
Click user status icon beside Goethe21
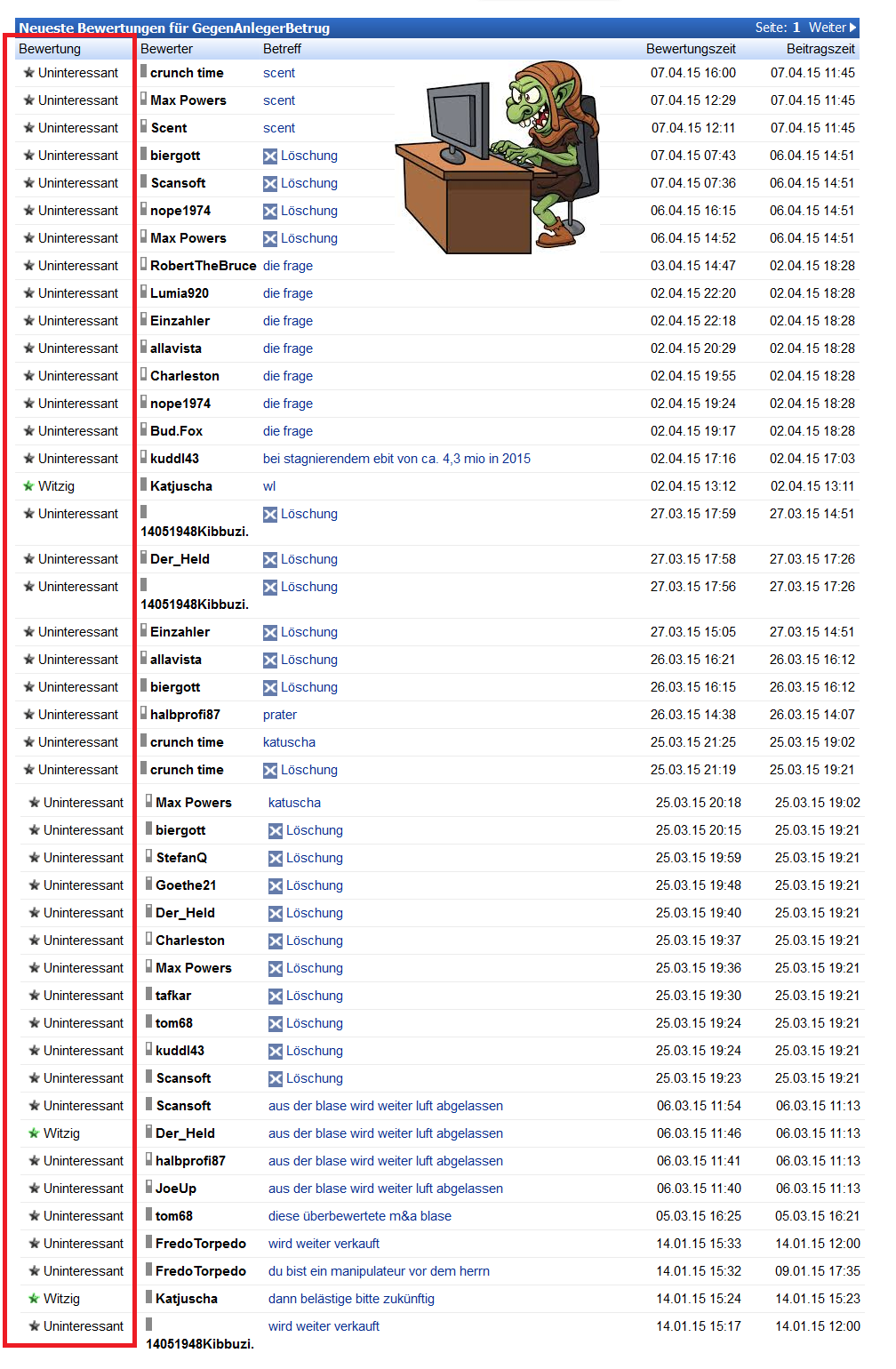point(149,884)
